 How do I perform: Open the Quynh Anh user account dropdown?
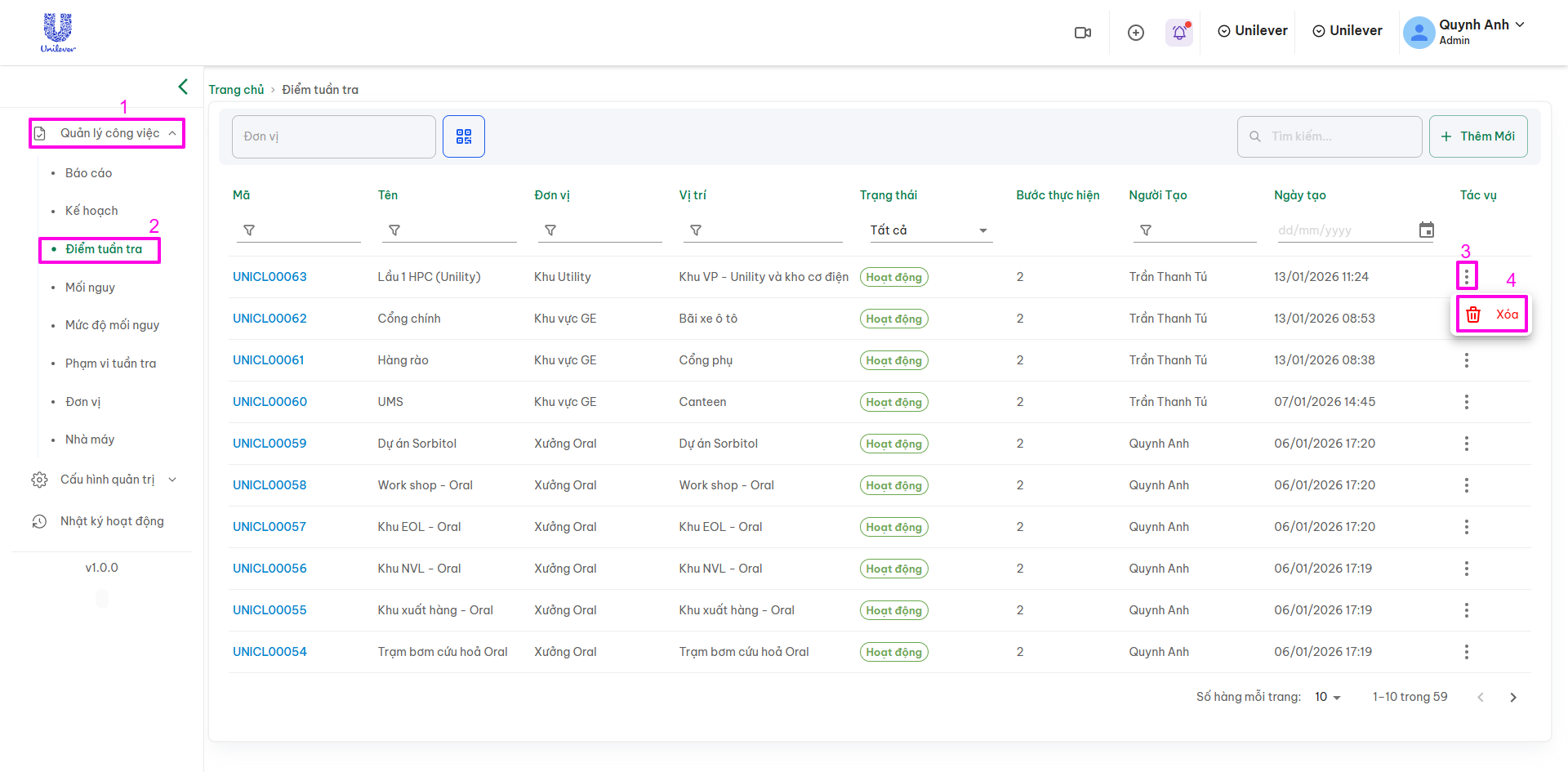1464,33
